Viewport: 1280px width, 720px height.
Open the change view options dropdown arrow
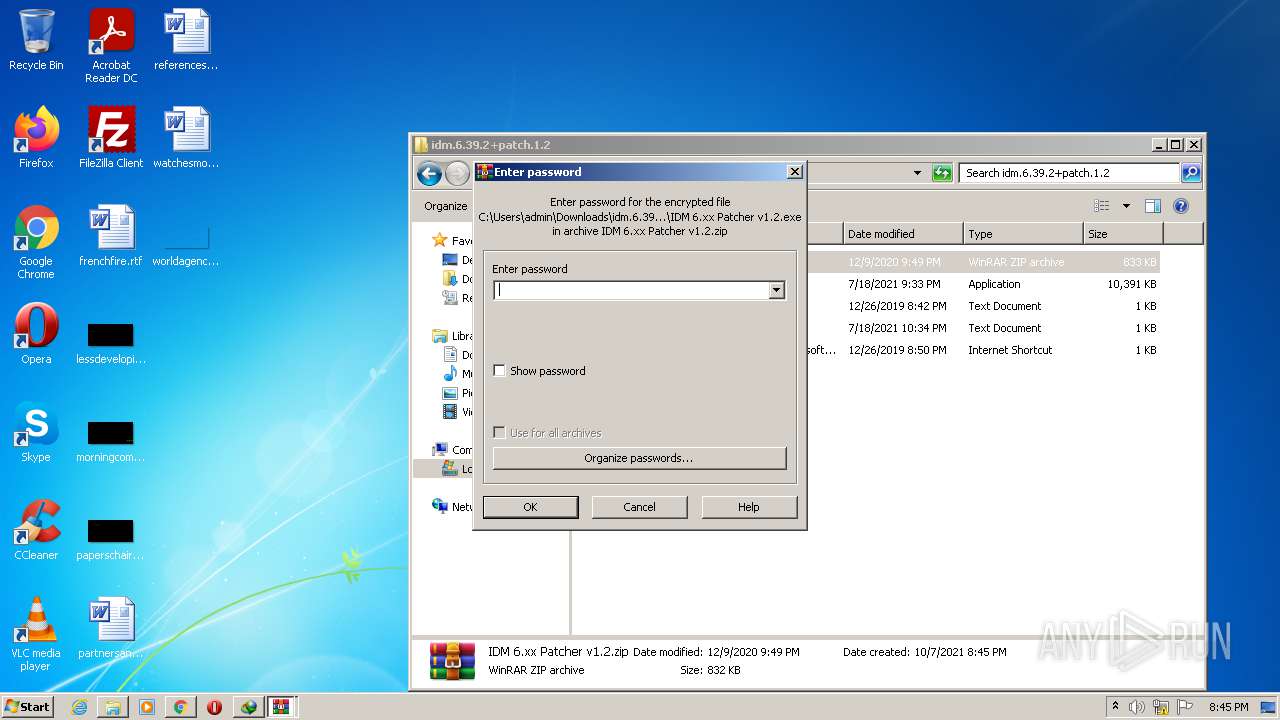1126,206
